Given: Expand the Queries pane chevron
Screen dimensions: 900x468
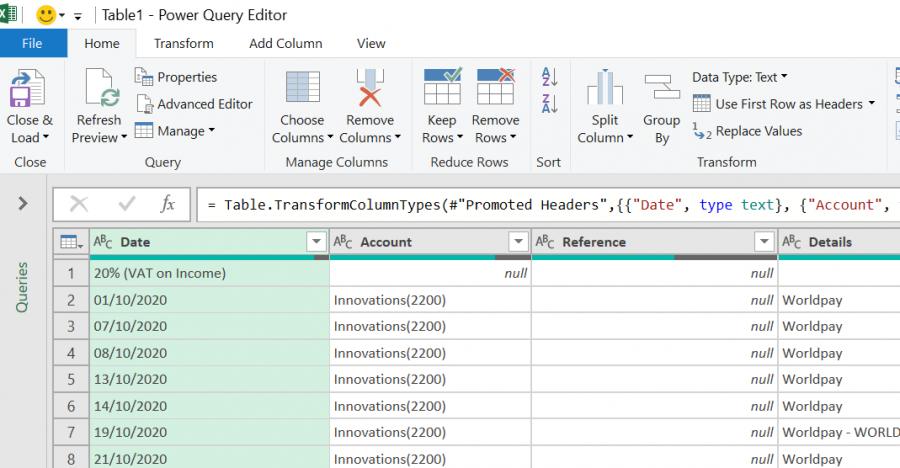Looking at the screenshot, I should tap(22, 203).
